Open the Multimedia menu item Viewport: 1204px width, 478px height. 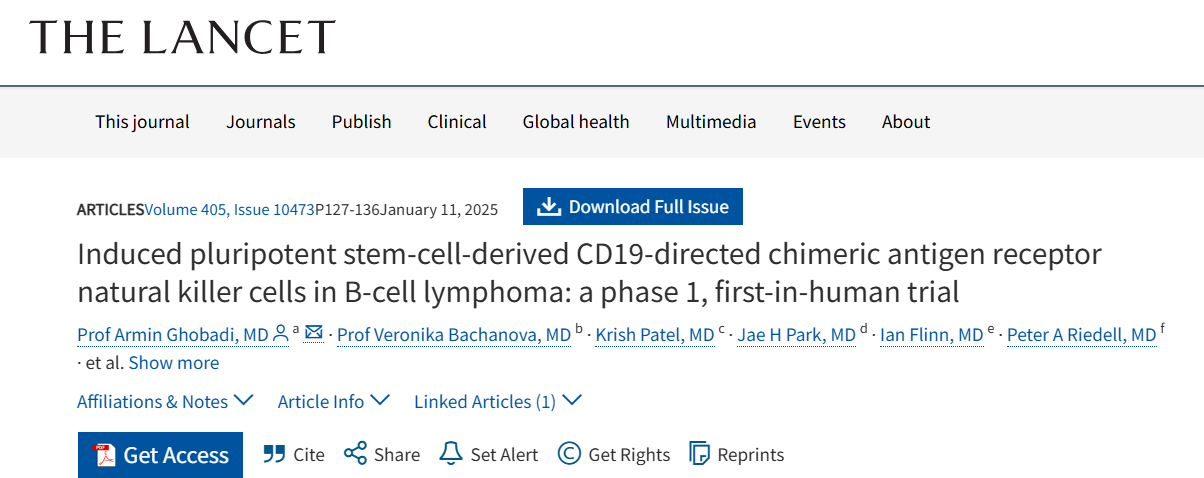(711, 122)
